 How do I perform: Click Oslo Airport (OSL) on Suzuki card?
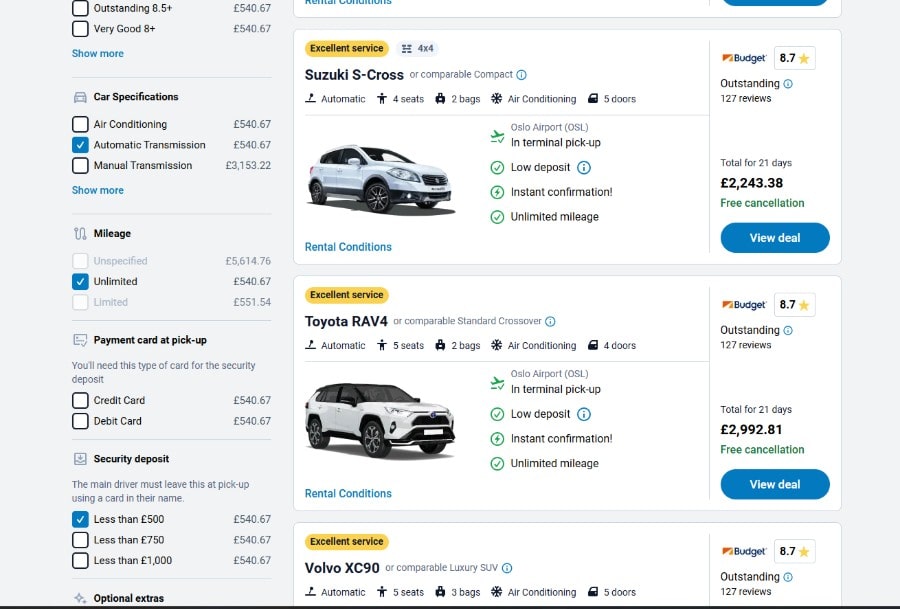[x=549, y=127]
